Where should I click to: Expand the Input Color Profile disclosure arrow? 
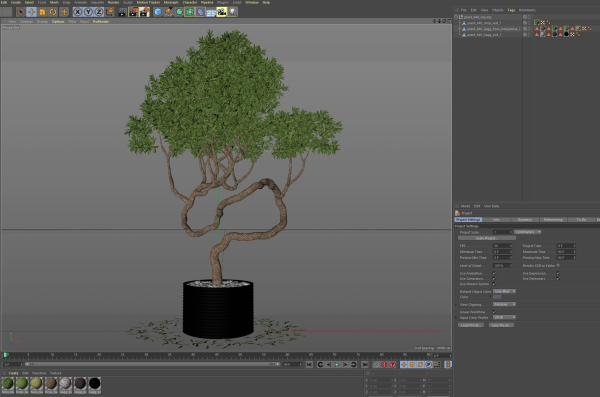(x=456, y=318)
